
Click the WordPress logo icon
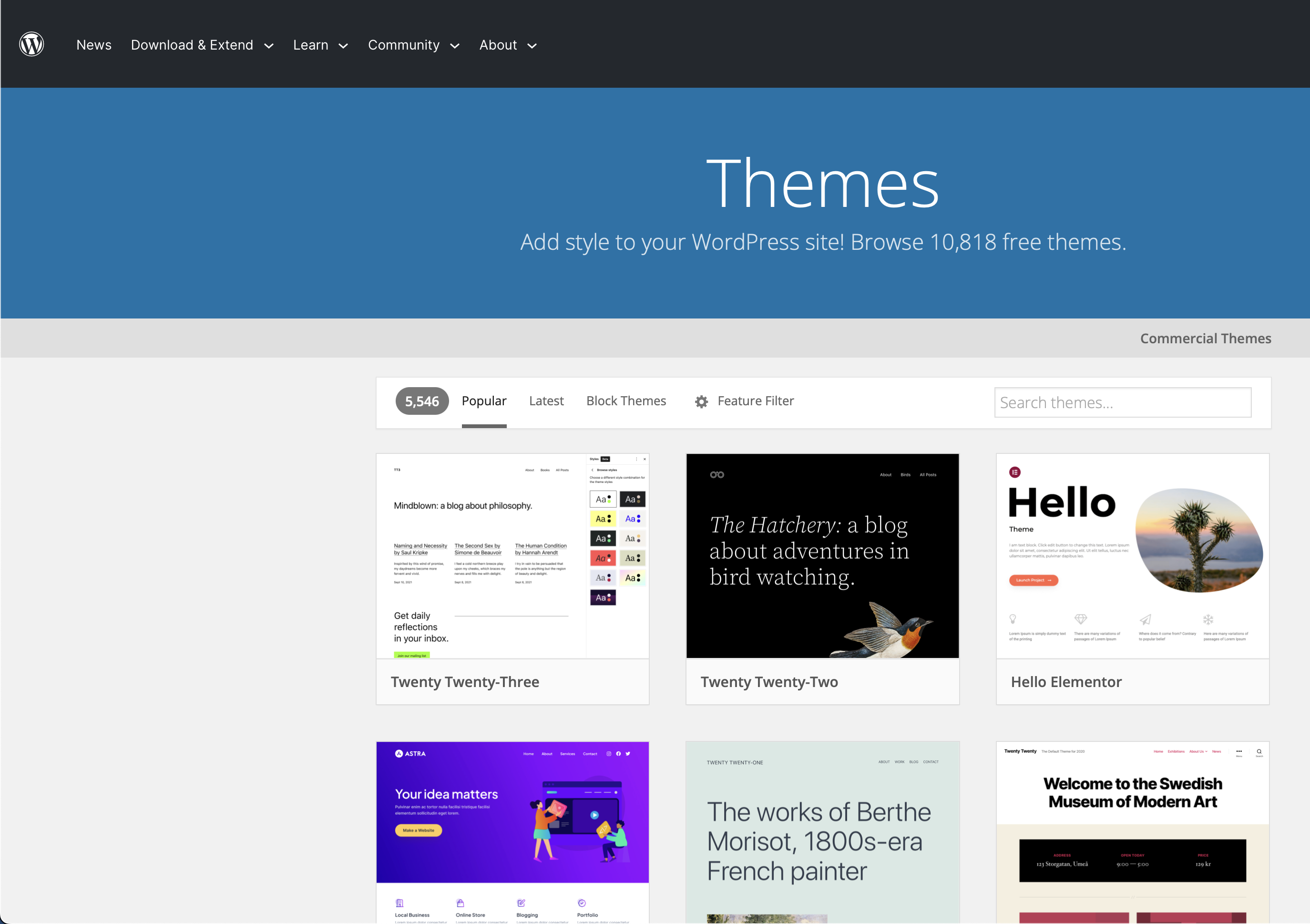tap(31, 44)
